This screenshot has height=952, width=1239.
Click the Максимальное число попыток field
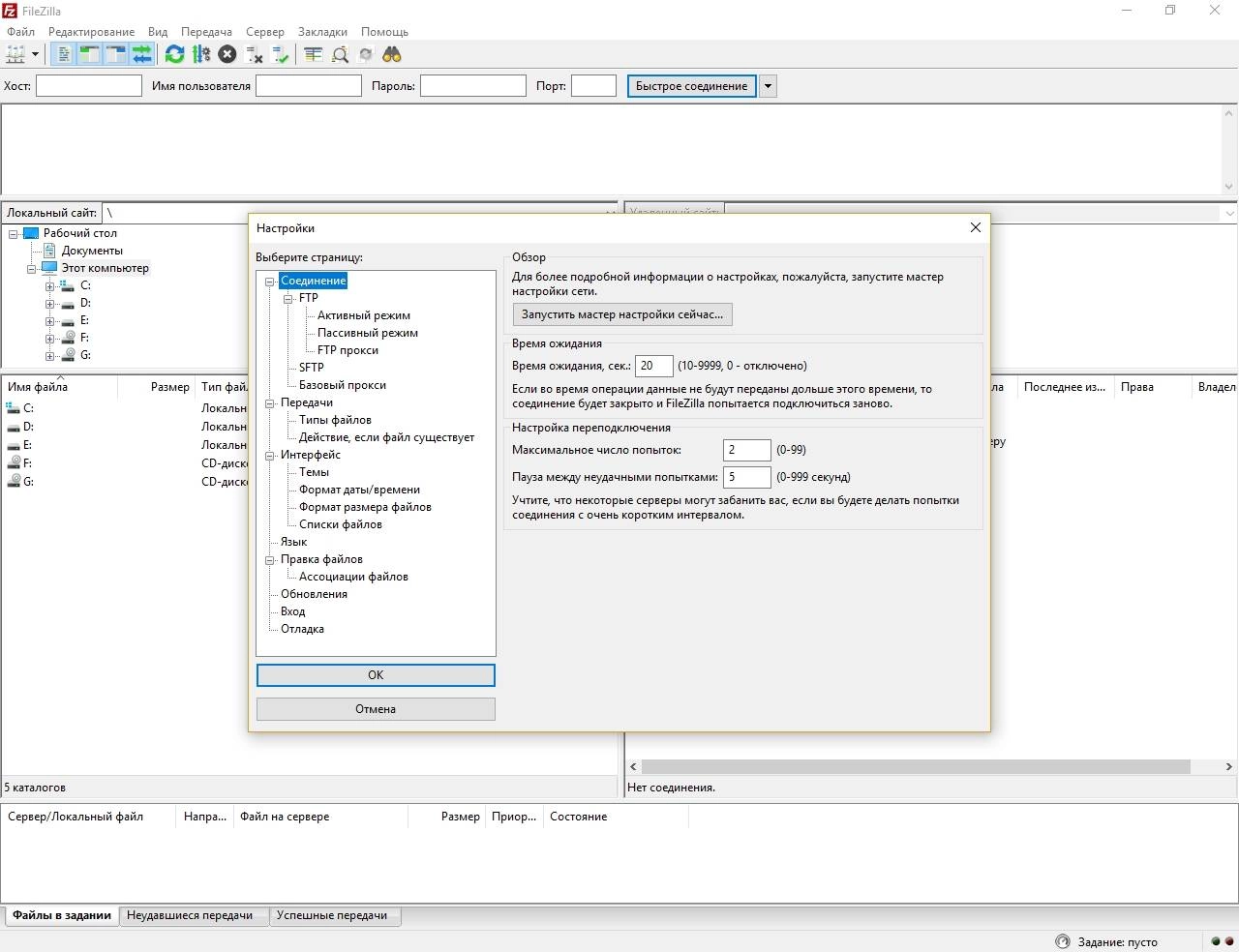pyautogui.click(x=747, y=450)
